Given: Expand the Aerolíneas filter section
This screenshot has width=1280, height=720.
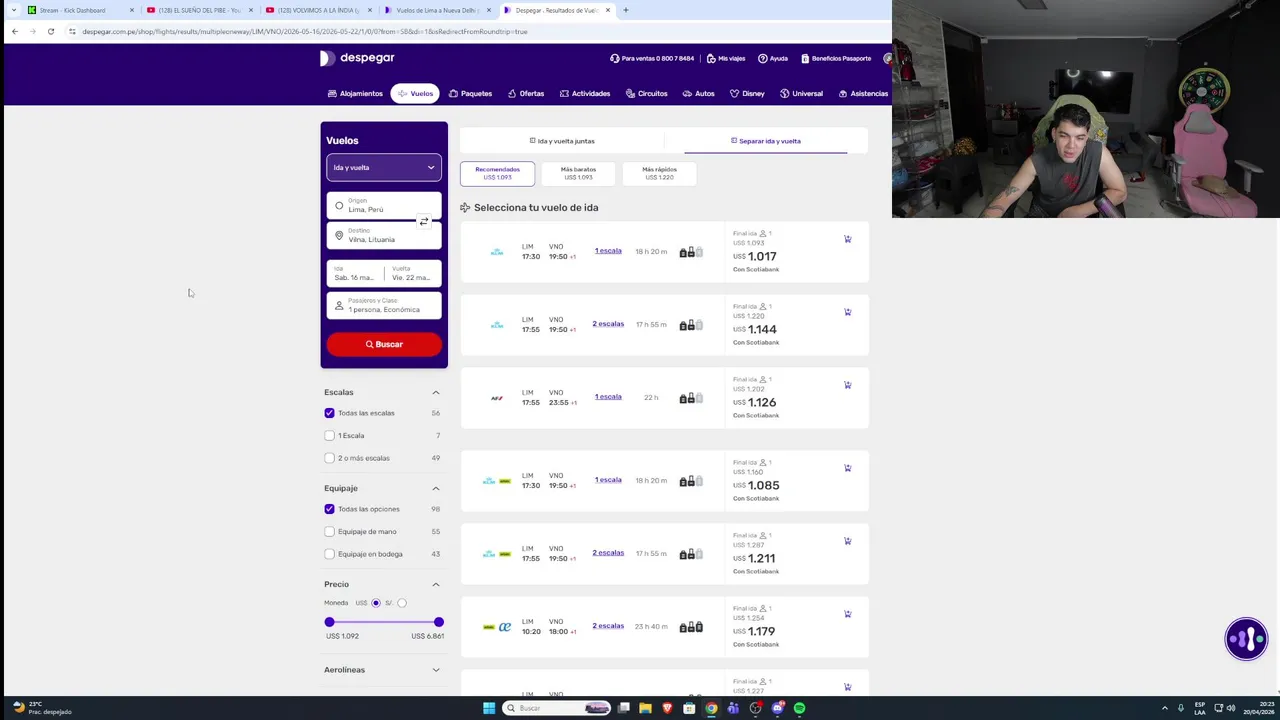Looking at the screenshot, I should pyautogui.click(x=435, y=670).
